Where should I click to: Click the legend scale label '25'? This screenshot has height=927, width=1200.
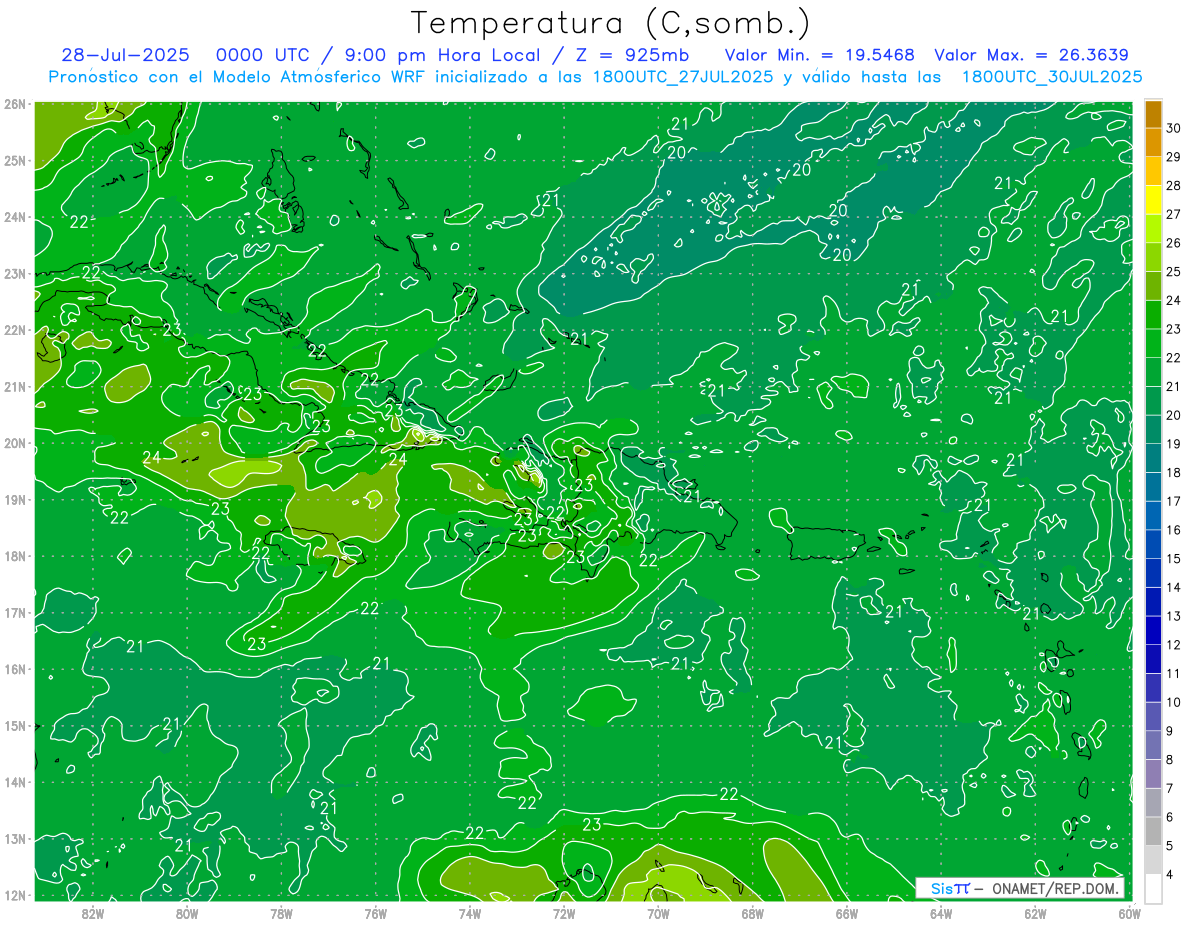click(1174, 271)
